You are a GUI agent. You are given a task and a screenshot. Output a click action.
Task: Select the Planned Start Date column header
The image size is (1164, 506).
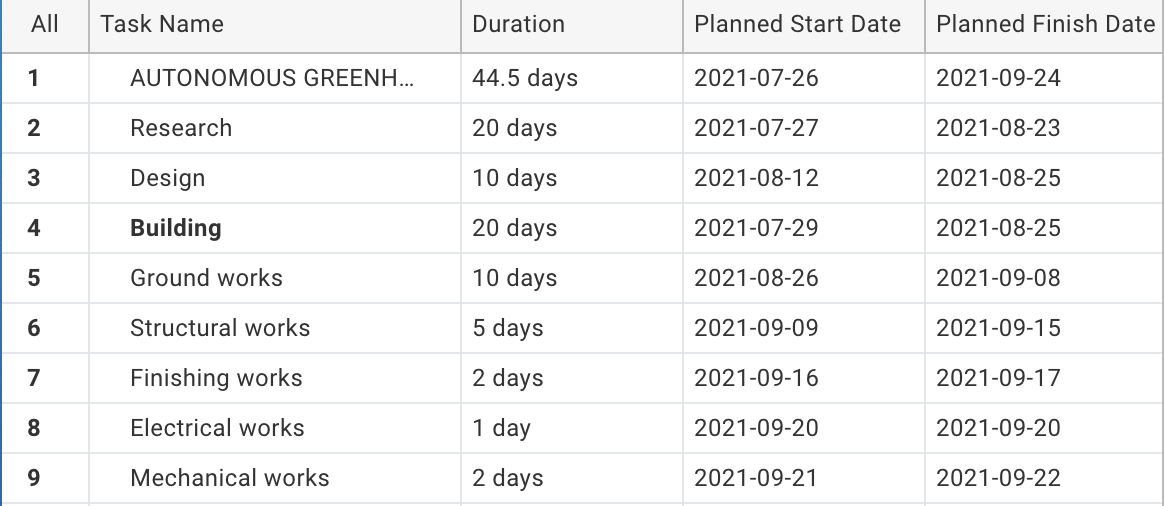pos(797,25)
